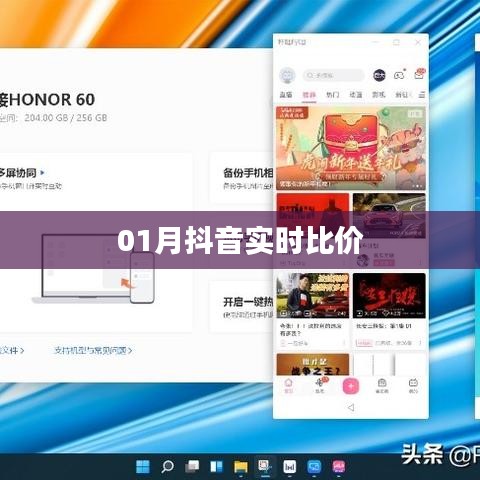Tap the phone back triangle button

point(351,407)
